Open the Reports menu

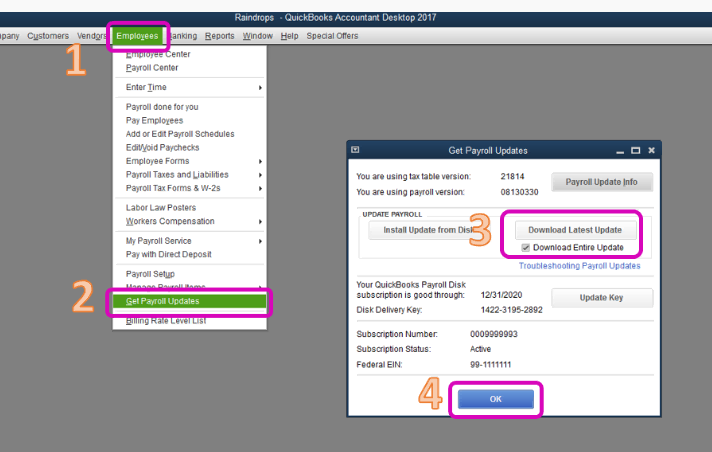coord(219,36)
